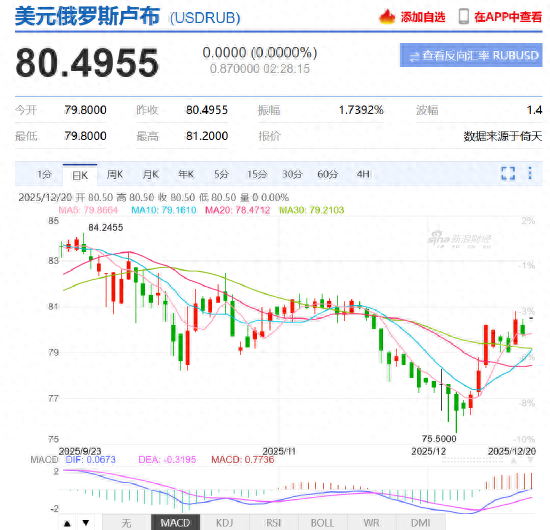The image size is (550, 530).
Task: Click the DEA: -0.3195 readout
Action: 167,459
